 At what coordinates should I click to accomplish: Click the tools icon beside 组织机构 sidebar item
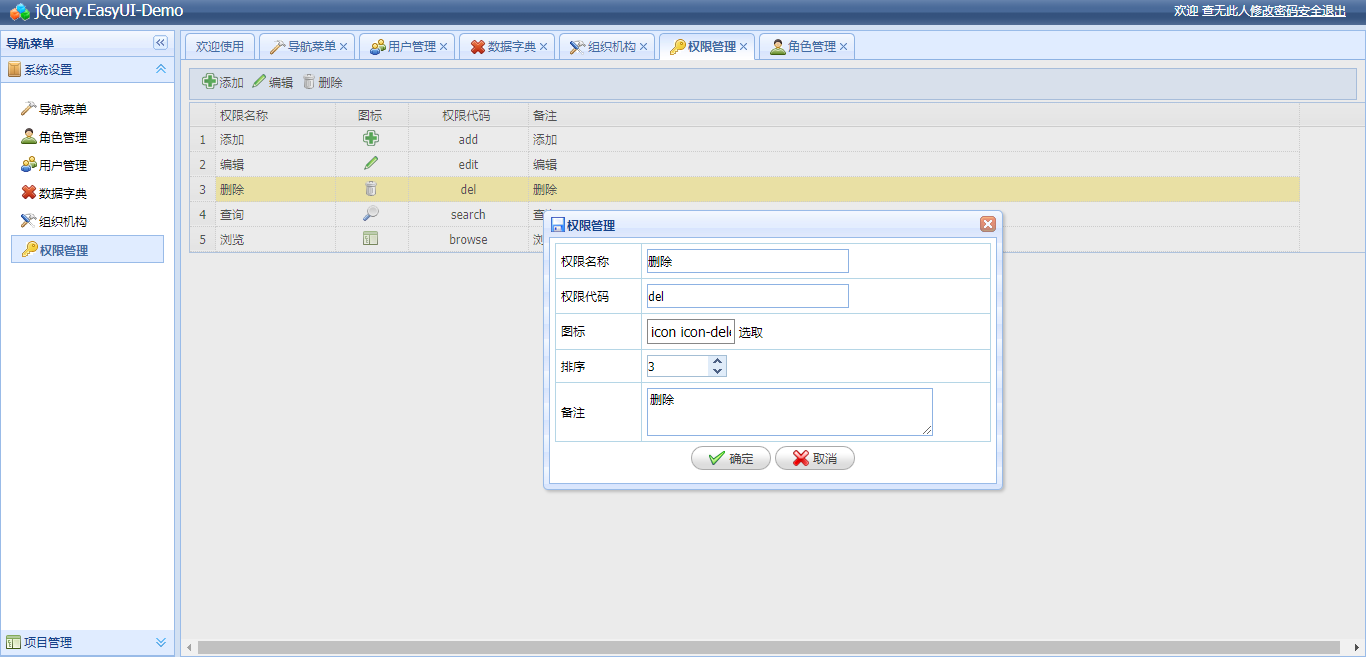click(29, 220)
